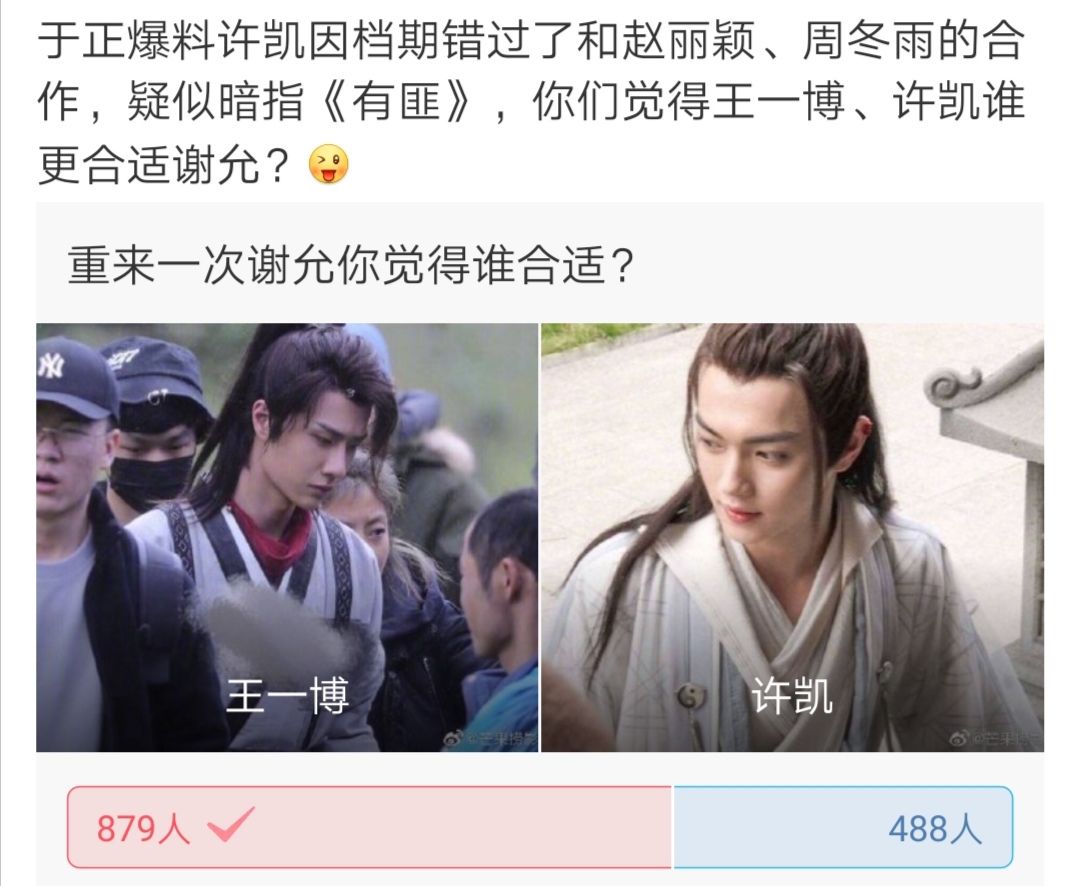Vote for the blue 488人 option
The width and height of the screenshot is (1080, 886).
tap(843, 827)
